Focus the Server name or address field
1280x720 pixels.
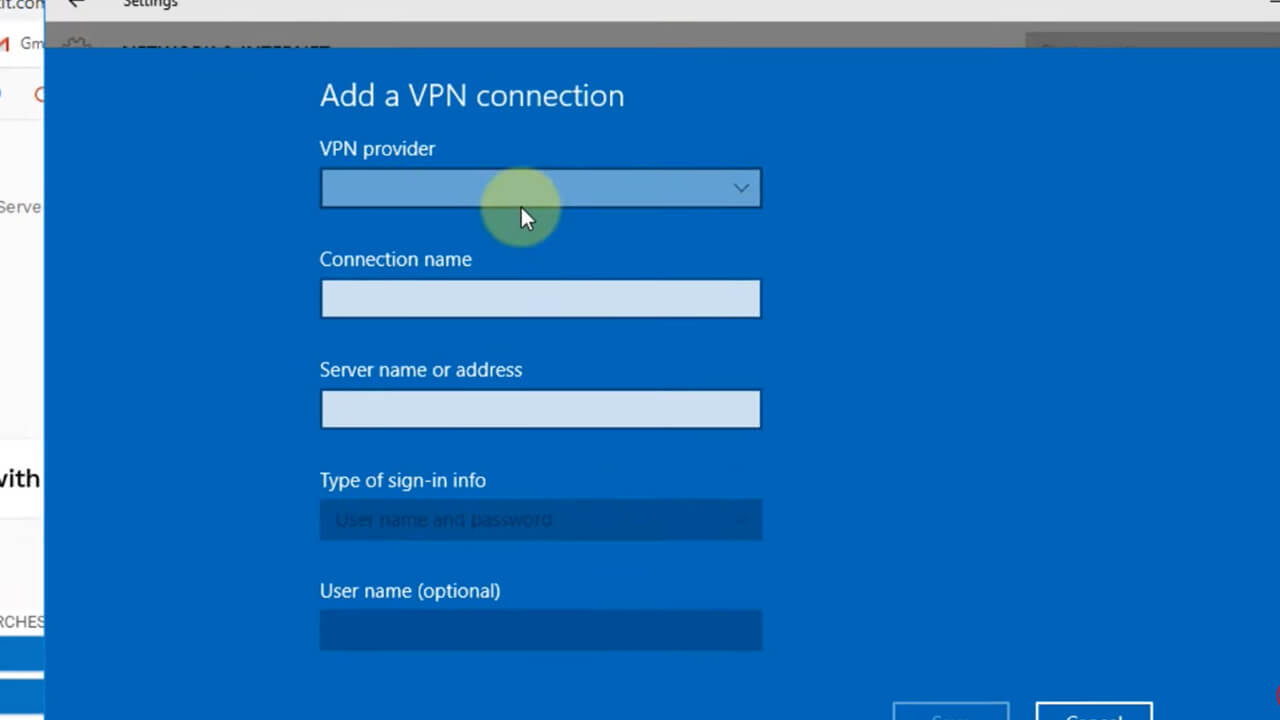point(540,409)
